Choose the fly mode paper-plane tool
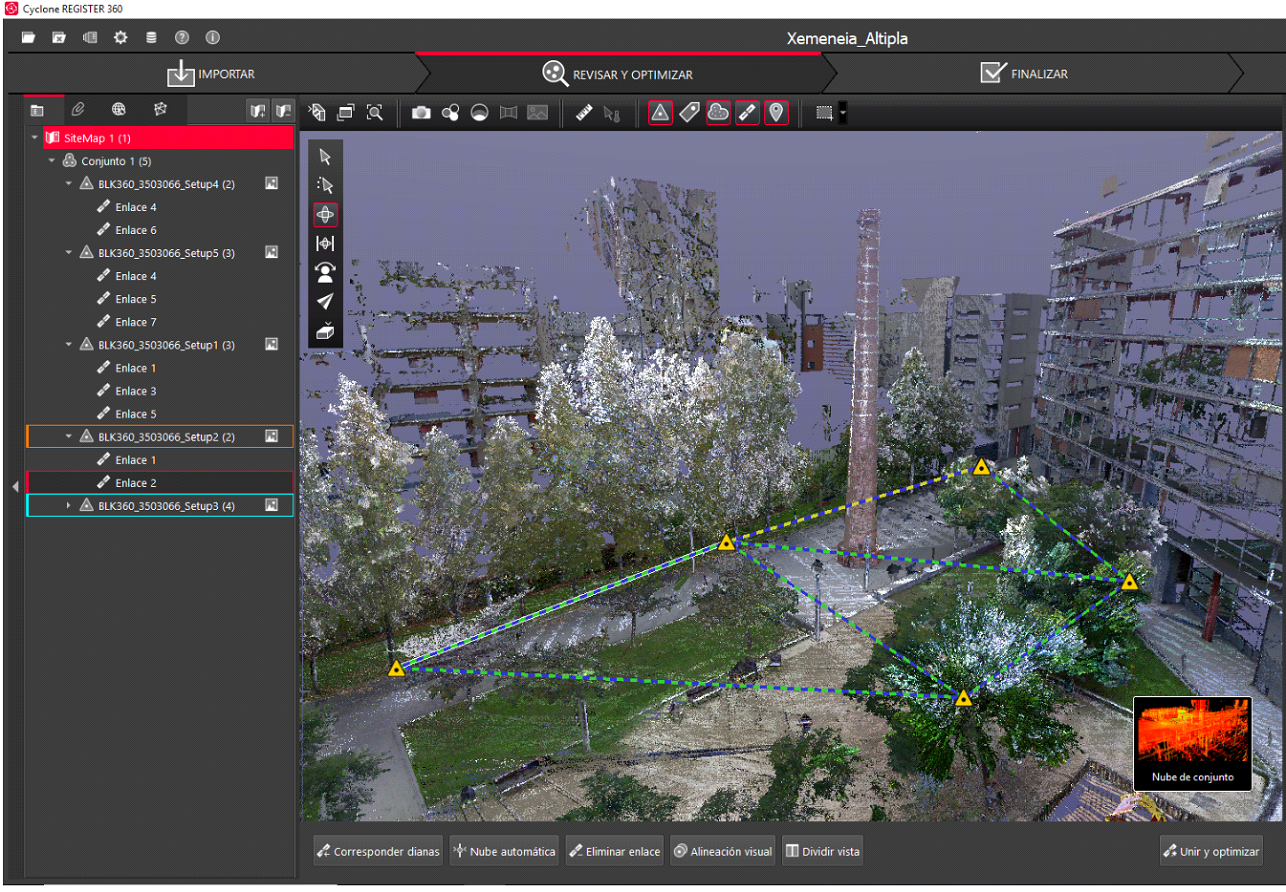This screenshot has width=1286, height=892. [x=325, y=301]
